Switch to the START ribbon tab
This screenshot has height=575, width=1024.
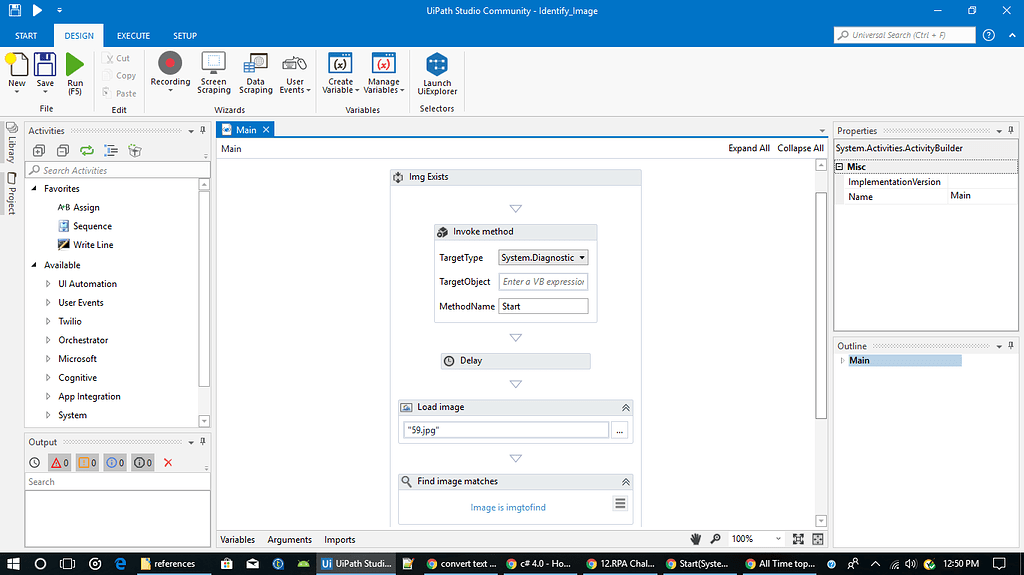click(26, 36)
